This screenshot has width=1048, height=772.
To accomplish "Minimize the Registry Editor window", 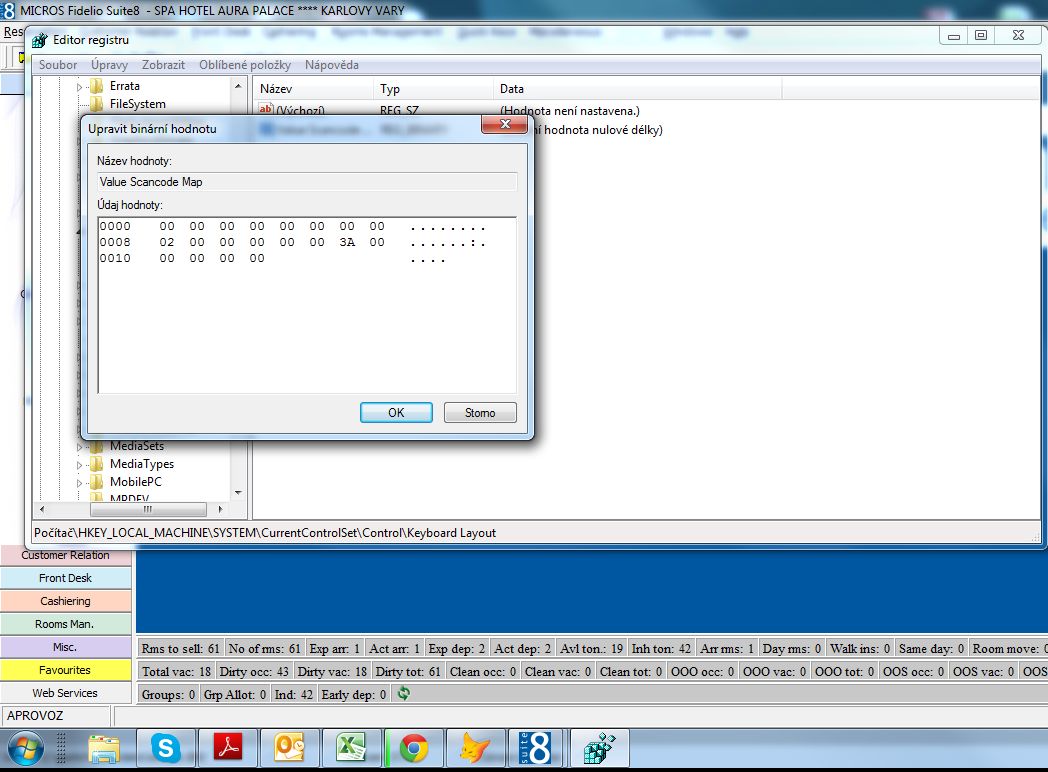I will click(954, 35).
